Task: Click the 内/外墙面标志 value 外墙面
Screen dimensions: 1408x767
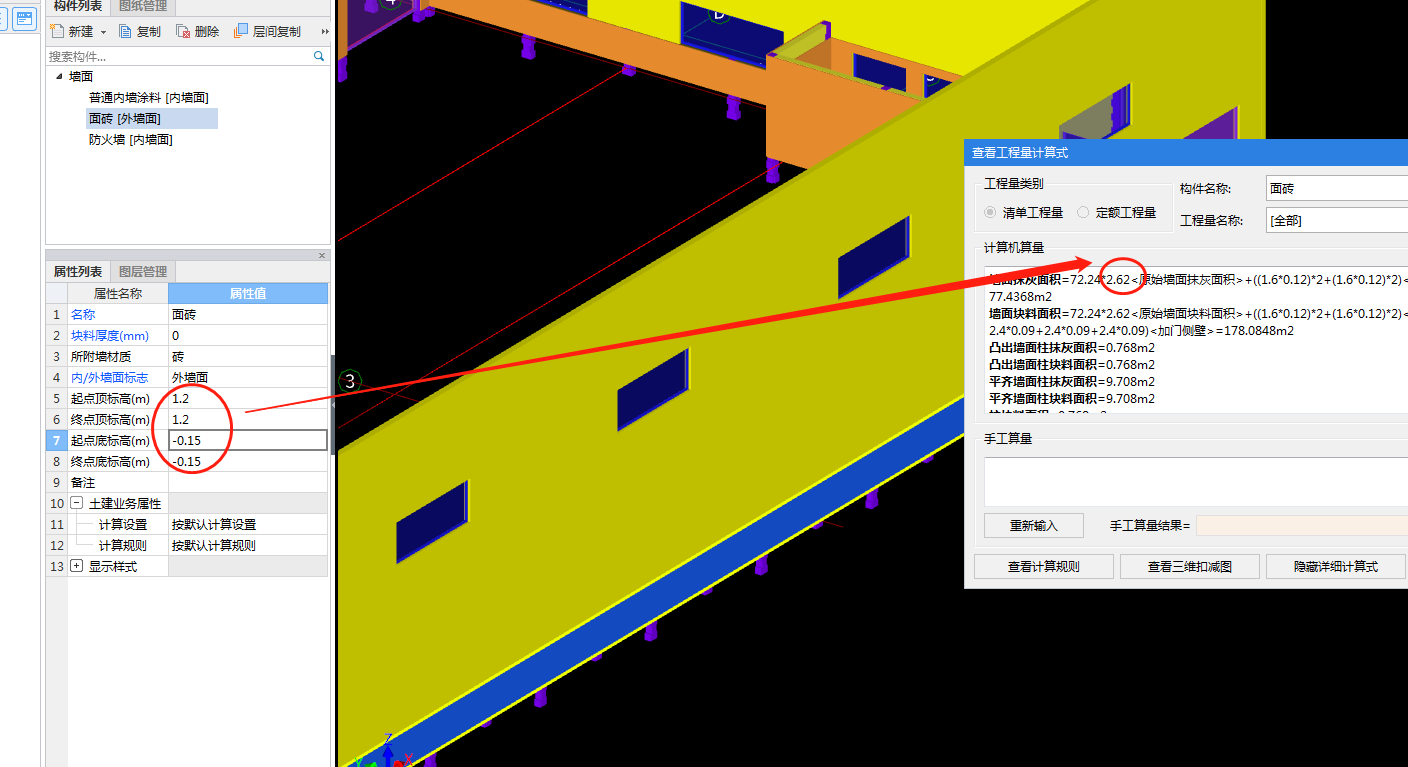Action: 248,377
